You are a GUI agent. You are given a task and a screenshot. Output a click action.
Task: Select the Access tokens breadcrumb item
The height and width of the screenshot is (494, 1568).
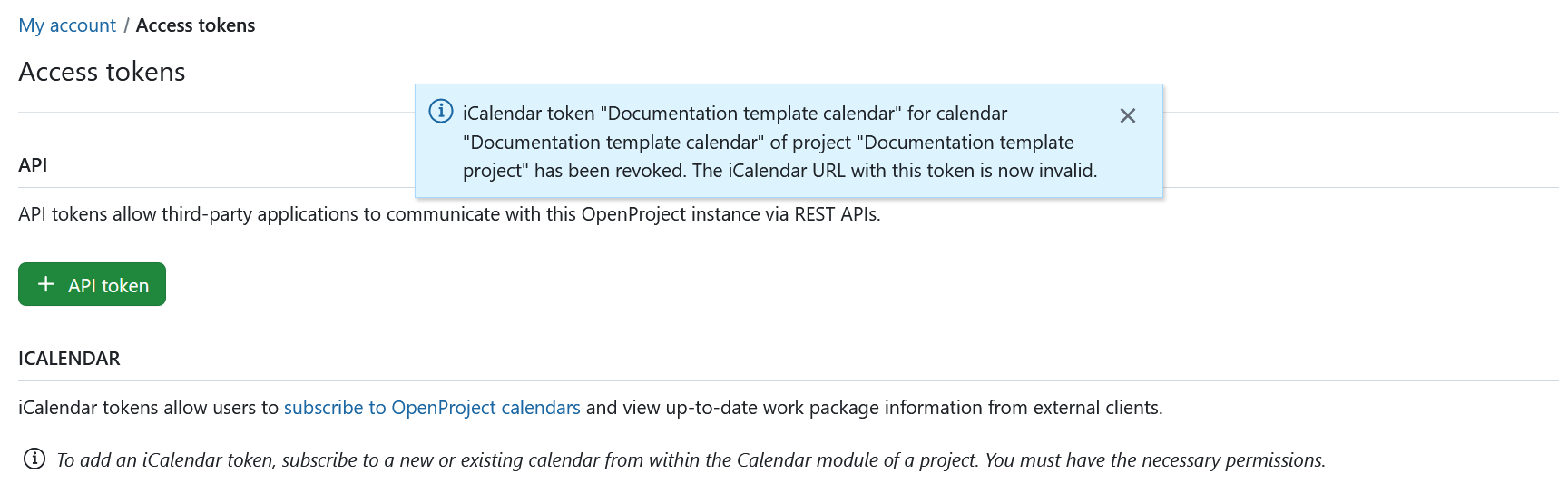point(195,25)
